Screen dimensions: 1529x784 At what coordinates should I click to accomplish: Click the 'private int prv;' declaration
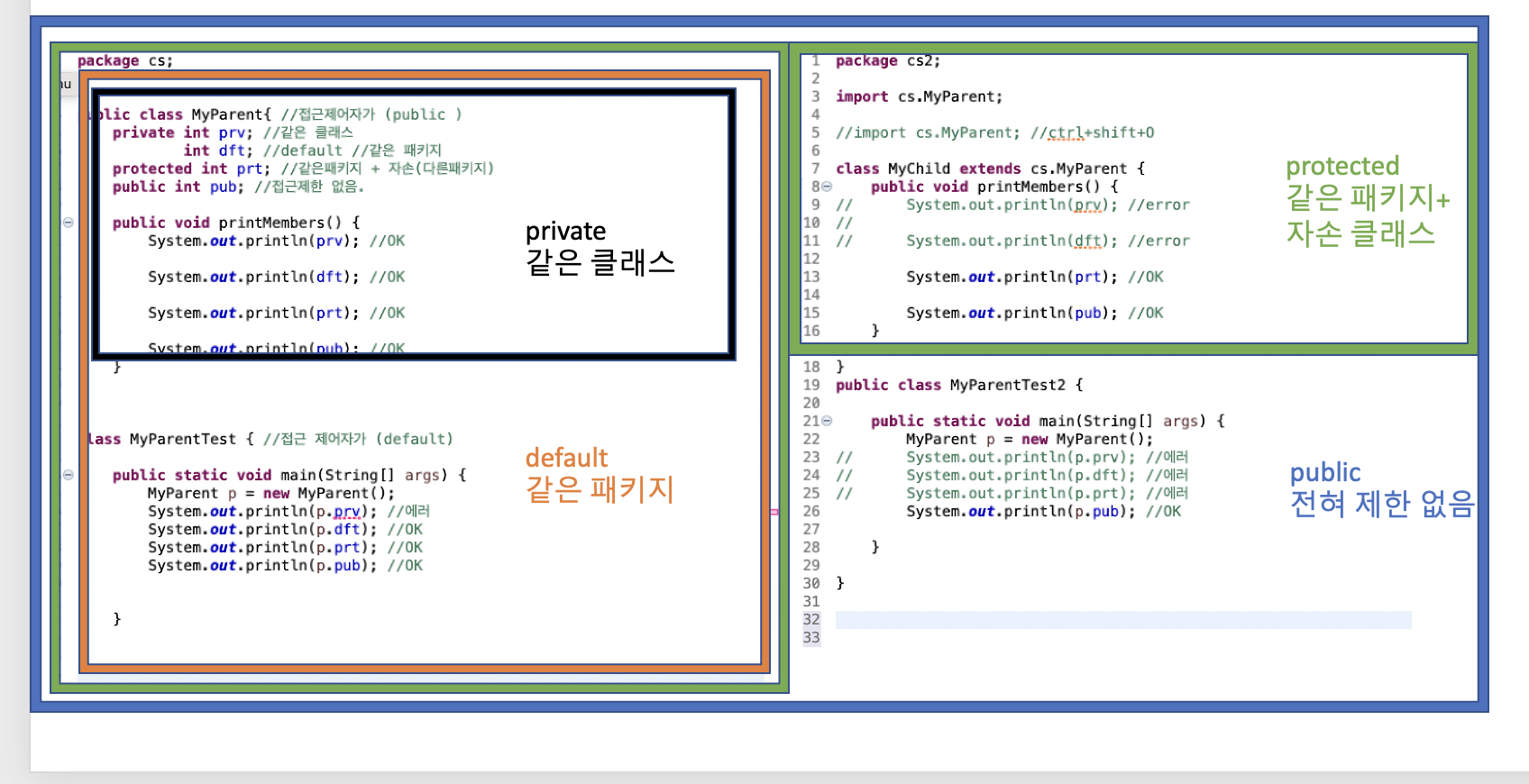(x=233, y=132)
